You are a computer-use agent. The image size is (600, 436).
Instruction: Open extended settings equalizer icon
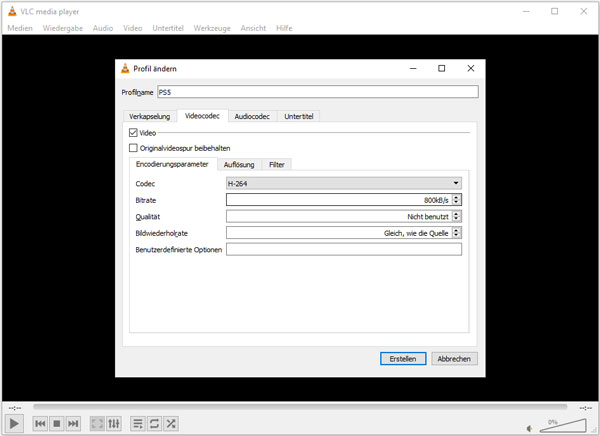[114, 424]
